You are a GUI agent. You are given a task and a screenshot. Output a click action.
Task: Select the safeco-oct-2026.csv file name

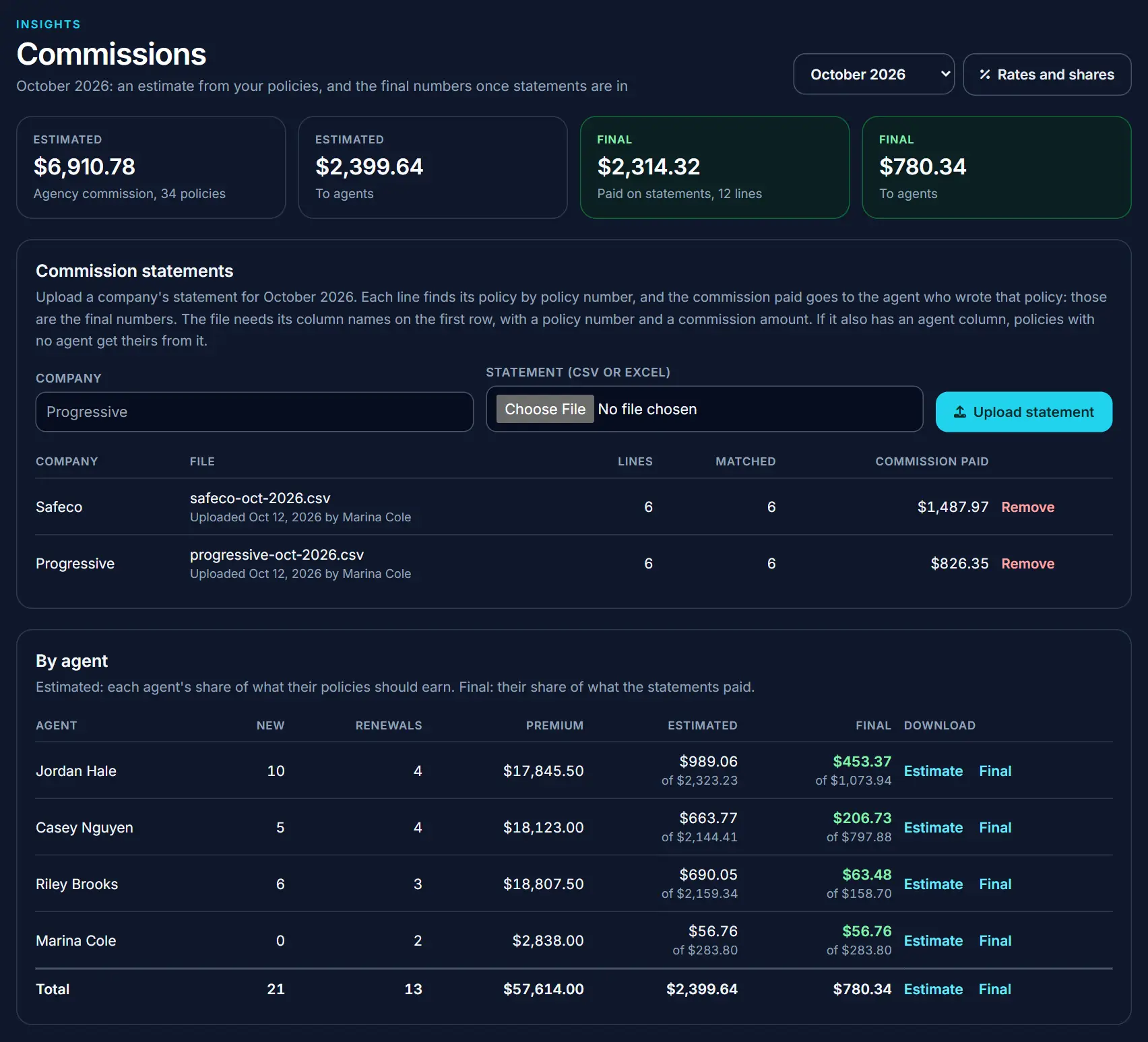(260, 498)
